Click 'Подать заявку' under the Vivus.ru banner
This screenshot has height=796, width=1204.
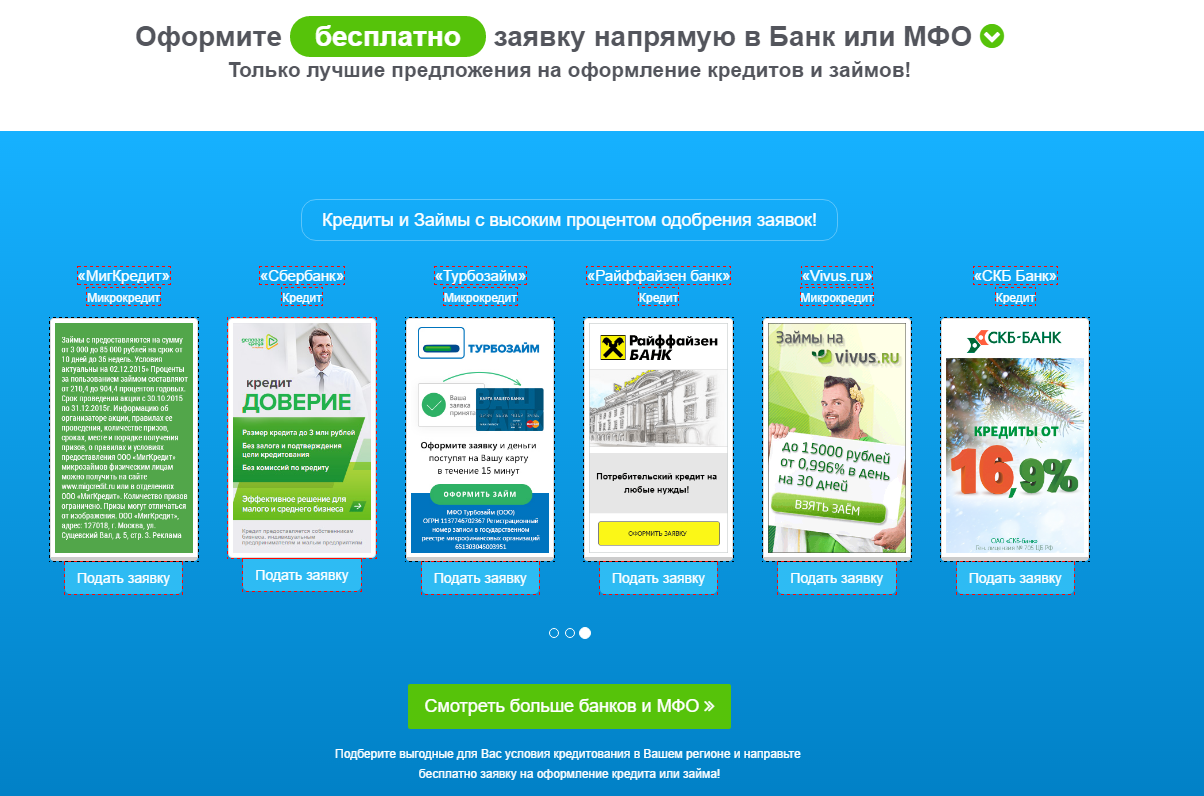tap(837, 578)
